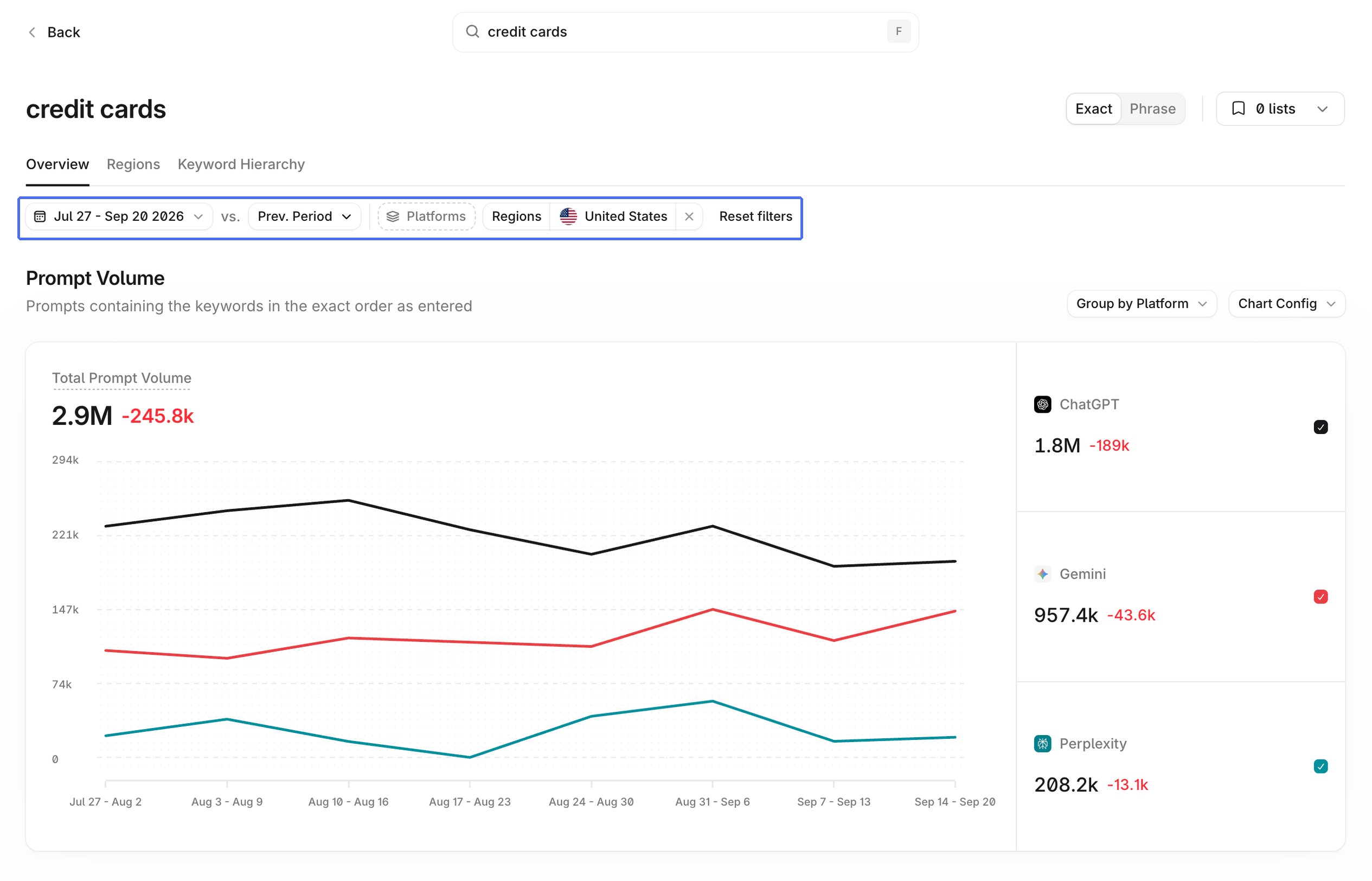Click the Gemini logo icon
This screenshot has height=881, width=1372.
click(1043, 574)
